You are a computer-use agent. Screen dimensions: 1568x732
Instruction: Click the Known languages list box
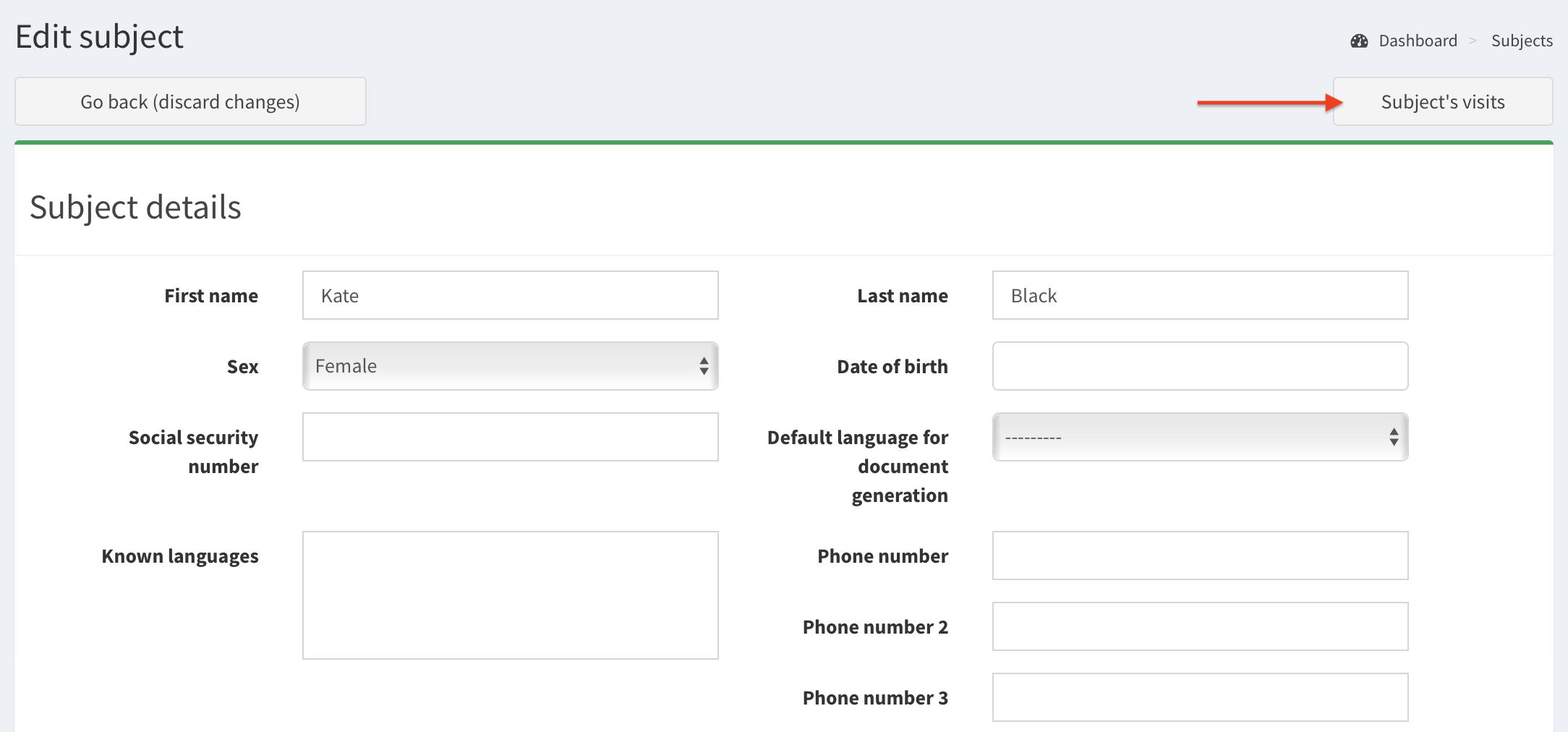point(510,595)
